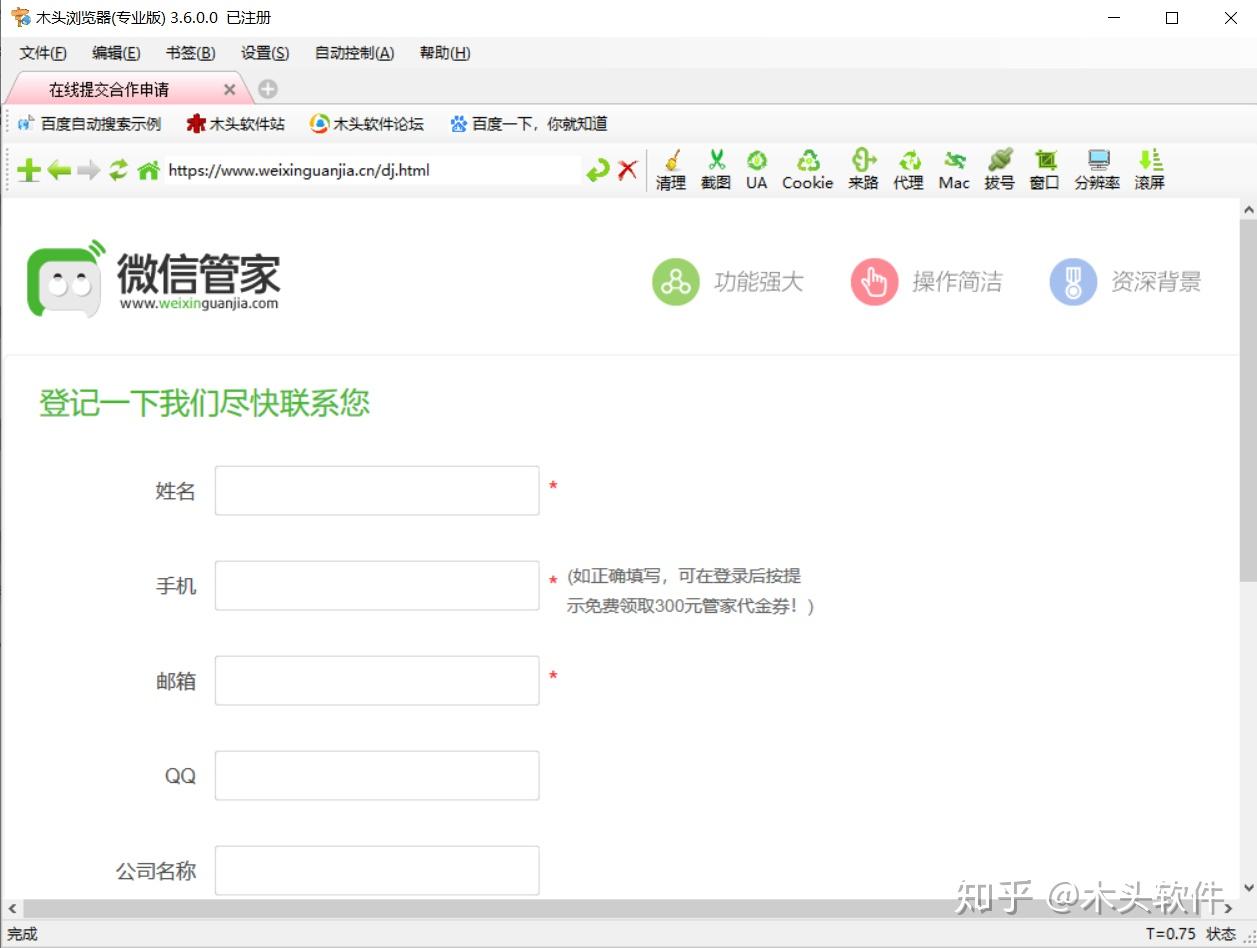Click the 操作简洁 pink hand icon
This screenshot has height=948, width=1257.
click(x=874, y=282)
